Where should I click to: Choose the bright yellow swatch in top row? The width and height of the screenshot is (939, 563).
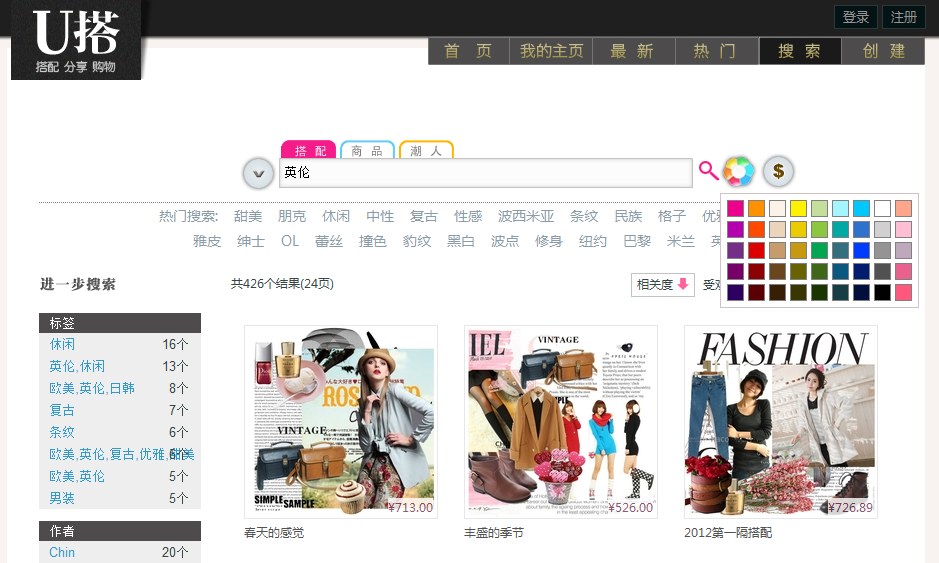coord(798,208)
